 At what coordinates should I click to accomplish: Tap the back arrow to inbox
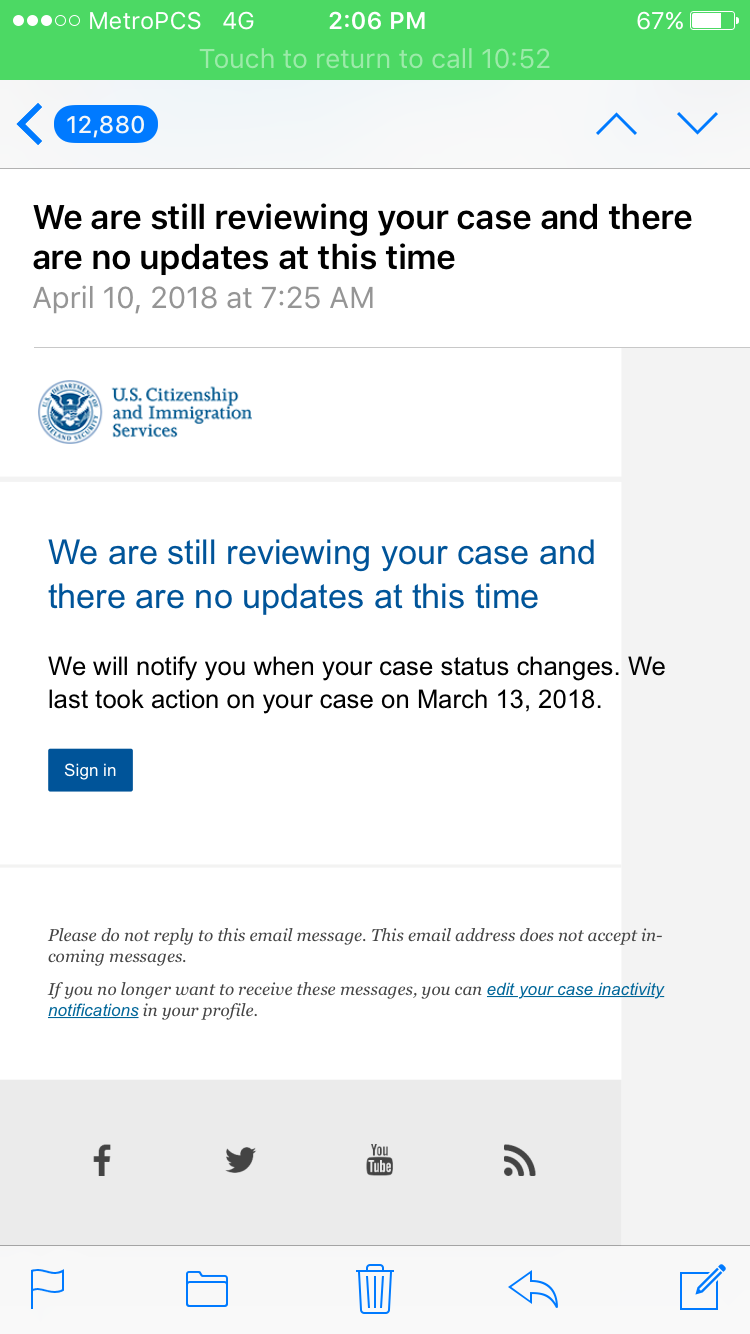tap(30, 125)
